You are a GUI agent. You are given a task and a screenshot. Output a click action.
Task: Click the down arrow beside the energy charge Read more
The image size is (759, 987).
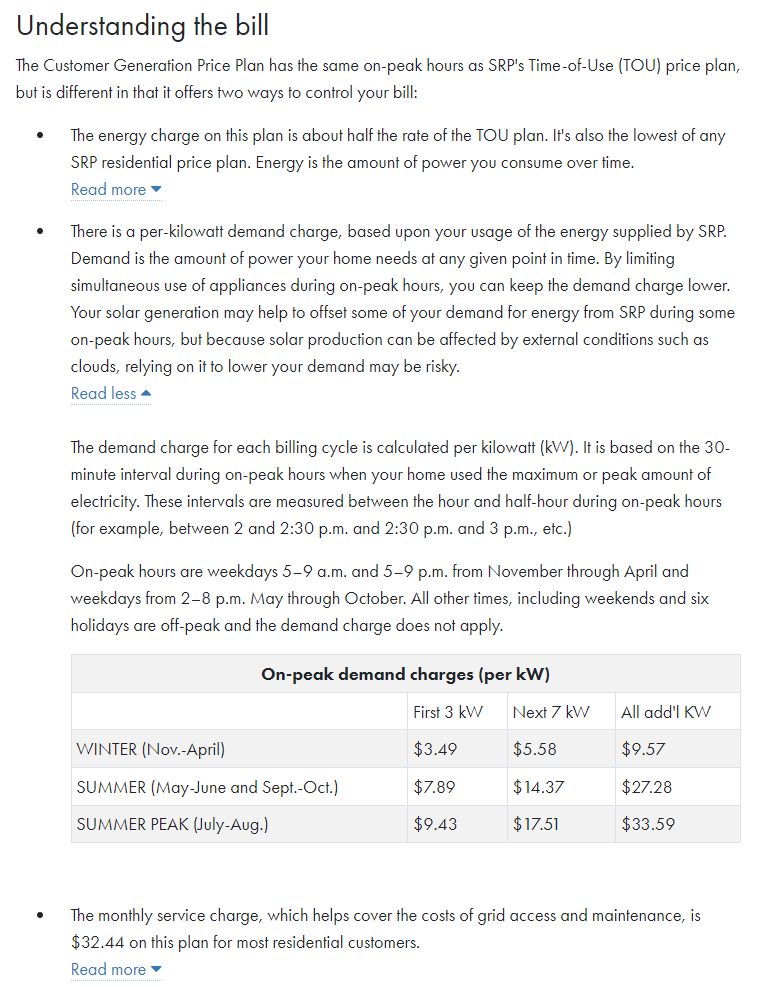click(156, 190)
